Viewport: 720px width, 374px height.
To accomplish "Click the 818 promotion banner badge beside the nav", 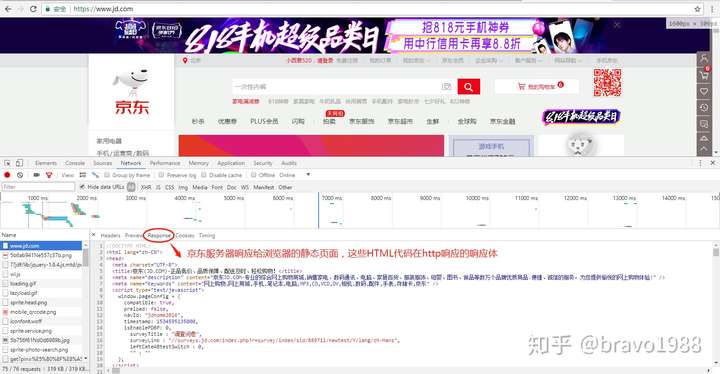I will [x=581, y=117].
